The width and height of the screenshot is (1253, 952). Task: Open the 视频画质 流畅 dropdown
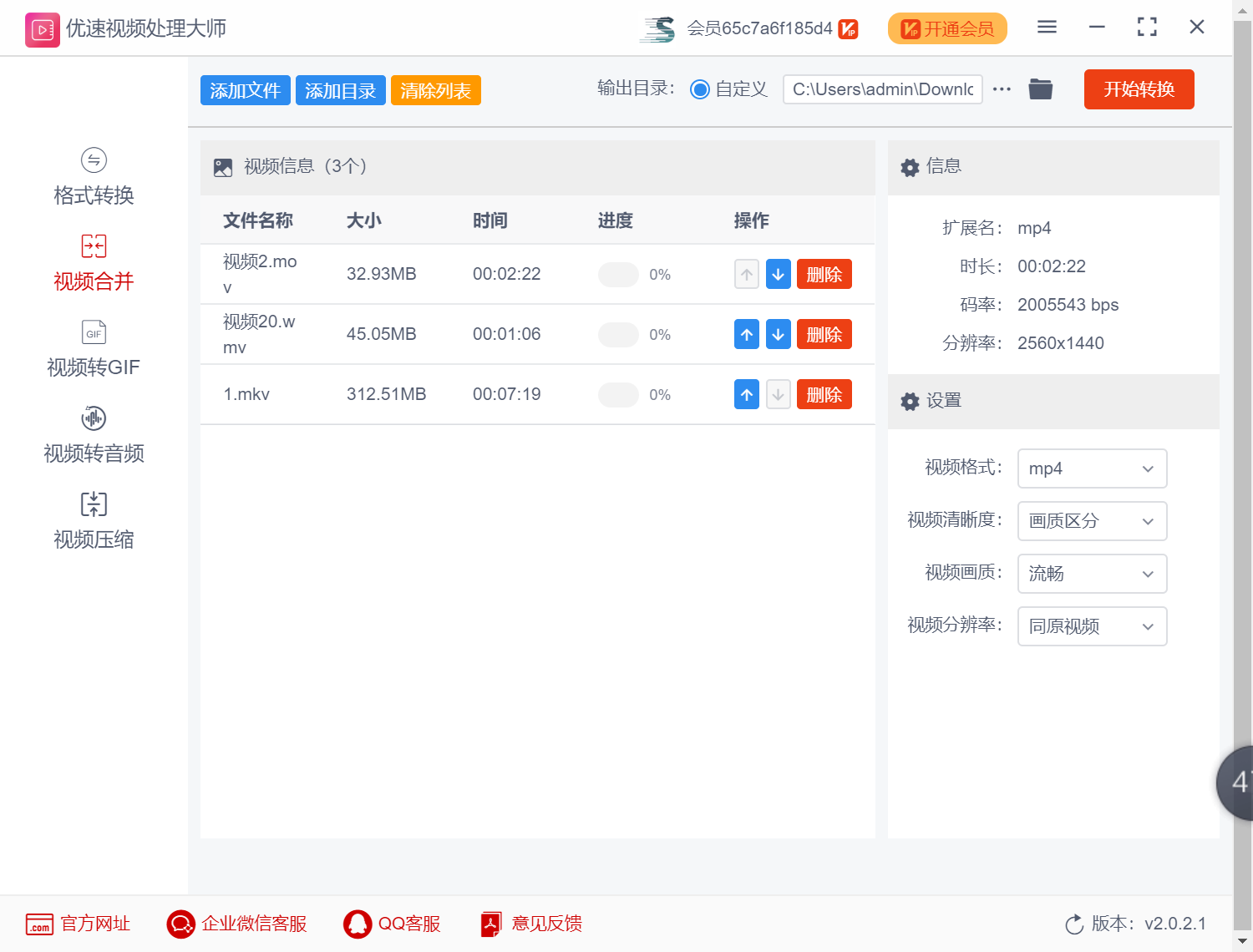(x=1092, y=574)
